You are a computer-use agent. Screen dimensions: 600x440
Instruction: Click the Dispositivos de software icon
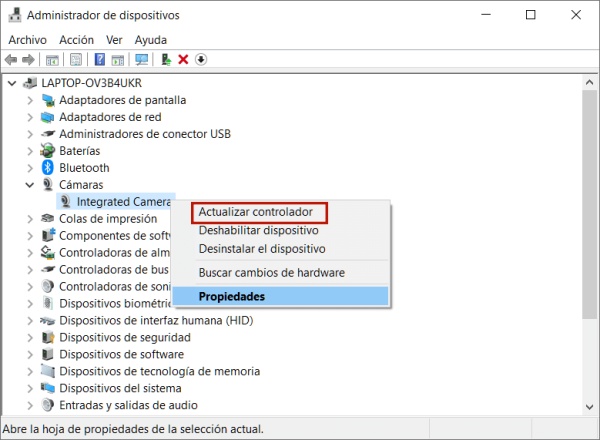point(47,354)
